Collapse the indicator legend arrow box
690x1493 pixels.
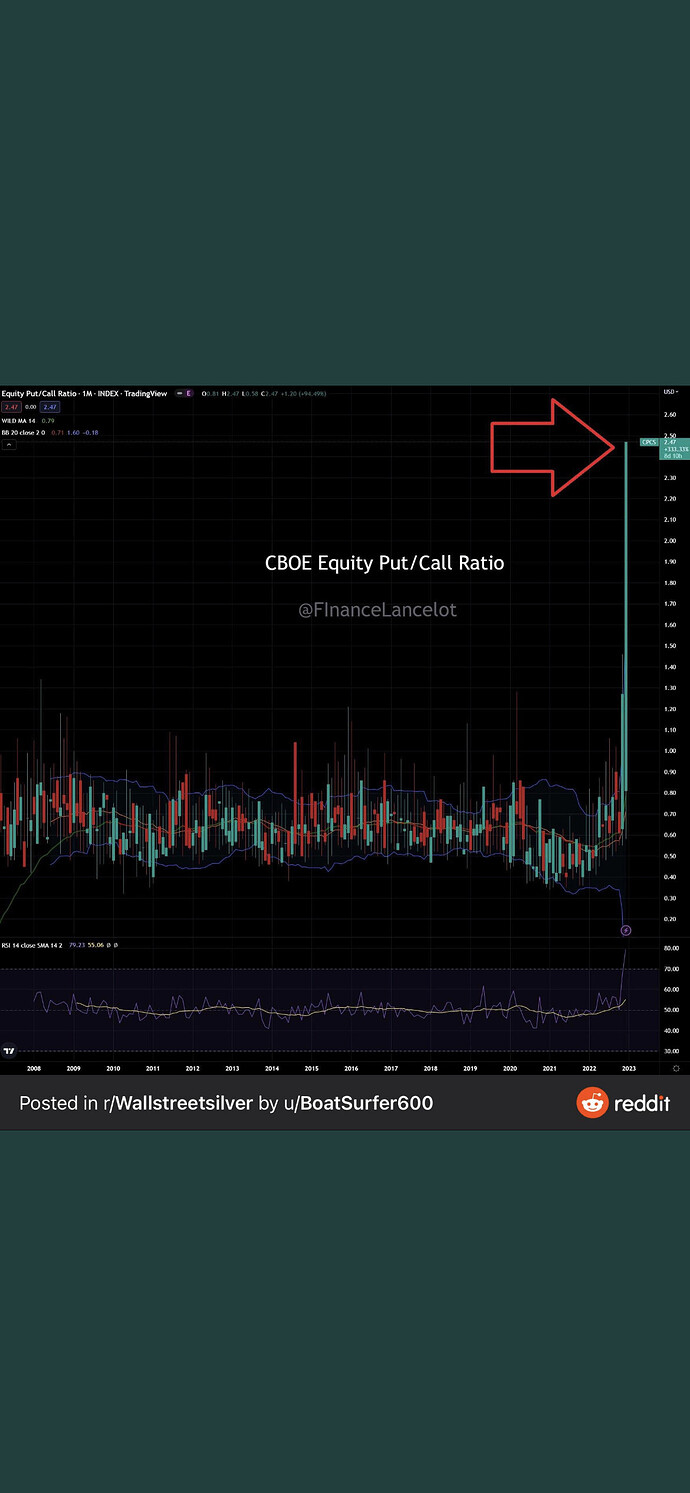[9, 444]
